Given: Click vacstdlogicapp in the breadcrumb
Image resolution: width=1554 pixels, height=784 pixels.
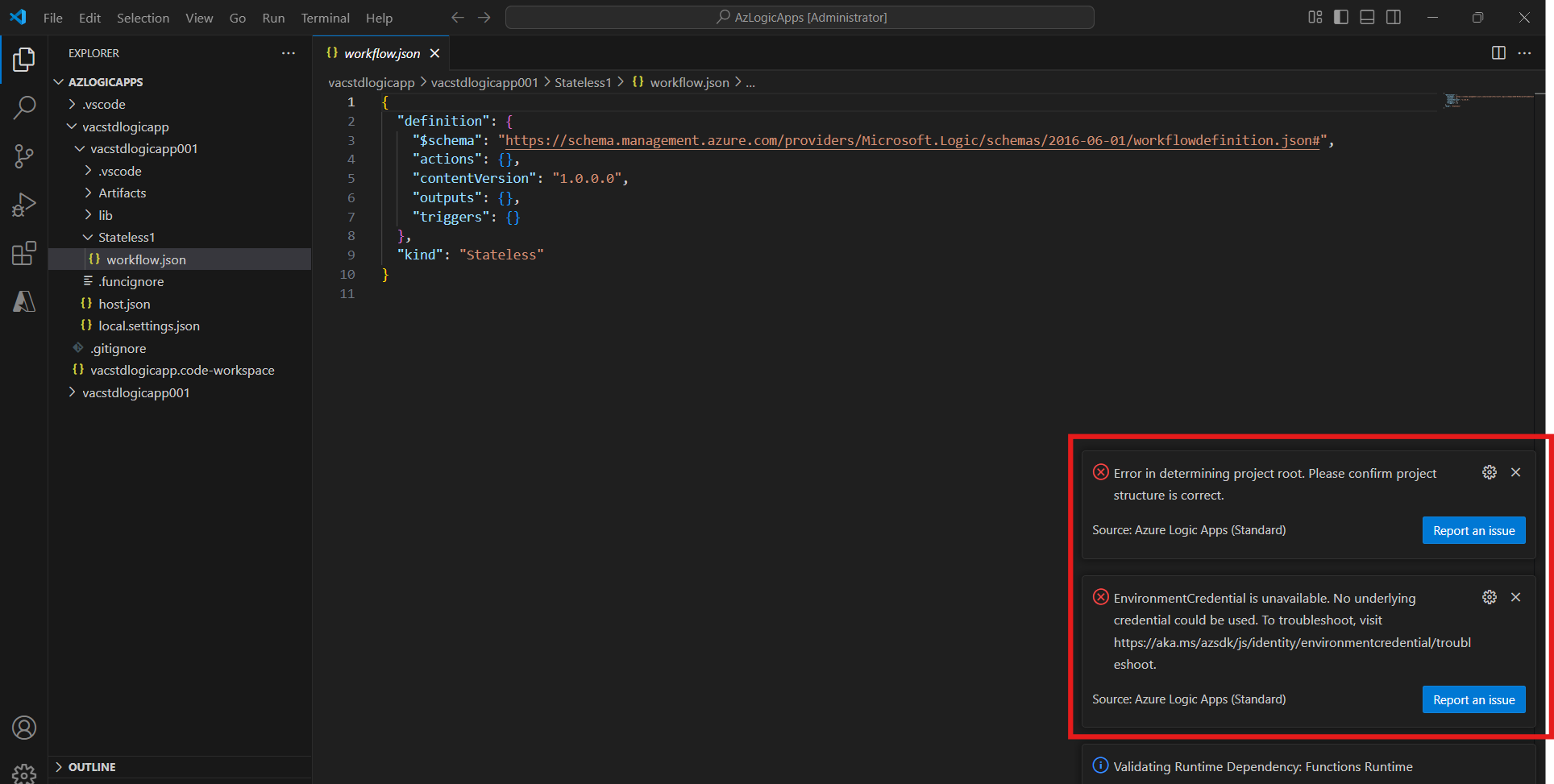Looking at the screenshot, I should [371, 82].
